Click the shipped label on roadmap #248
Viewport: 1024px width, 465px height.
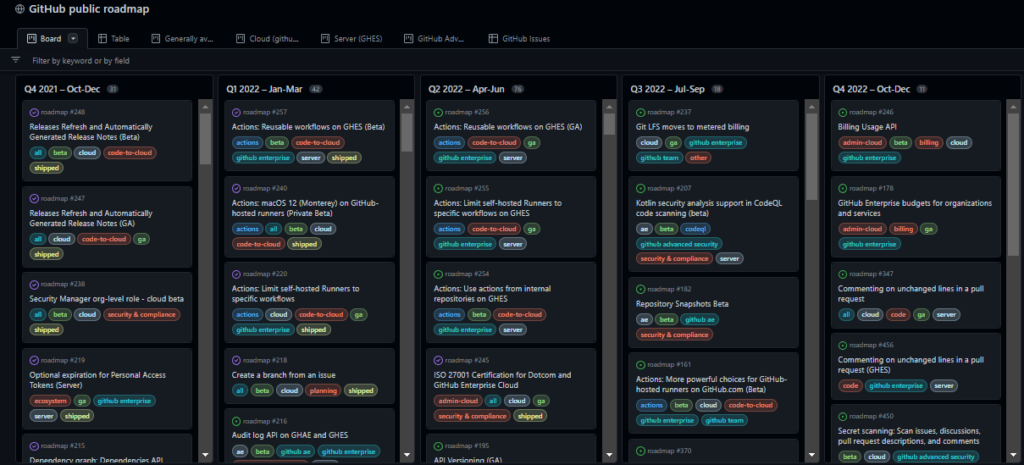click(46, 168)
